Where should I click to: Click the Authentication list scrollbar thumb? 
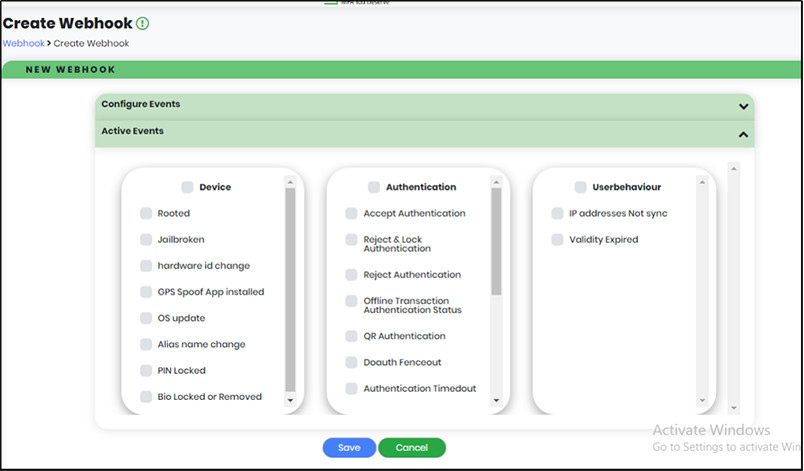tap(496, 241)
